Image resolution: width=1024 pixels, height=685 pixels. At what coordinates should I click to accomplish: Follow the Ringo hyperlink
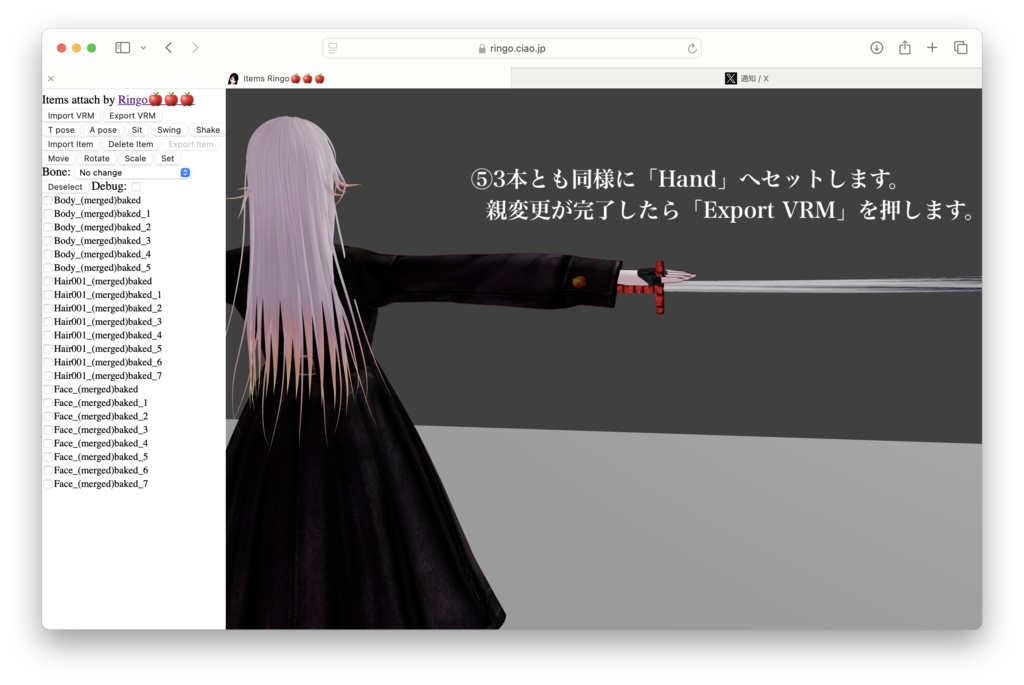[x=131, y=99]
